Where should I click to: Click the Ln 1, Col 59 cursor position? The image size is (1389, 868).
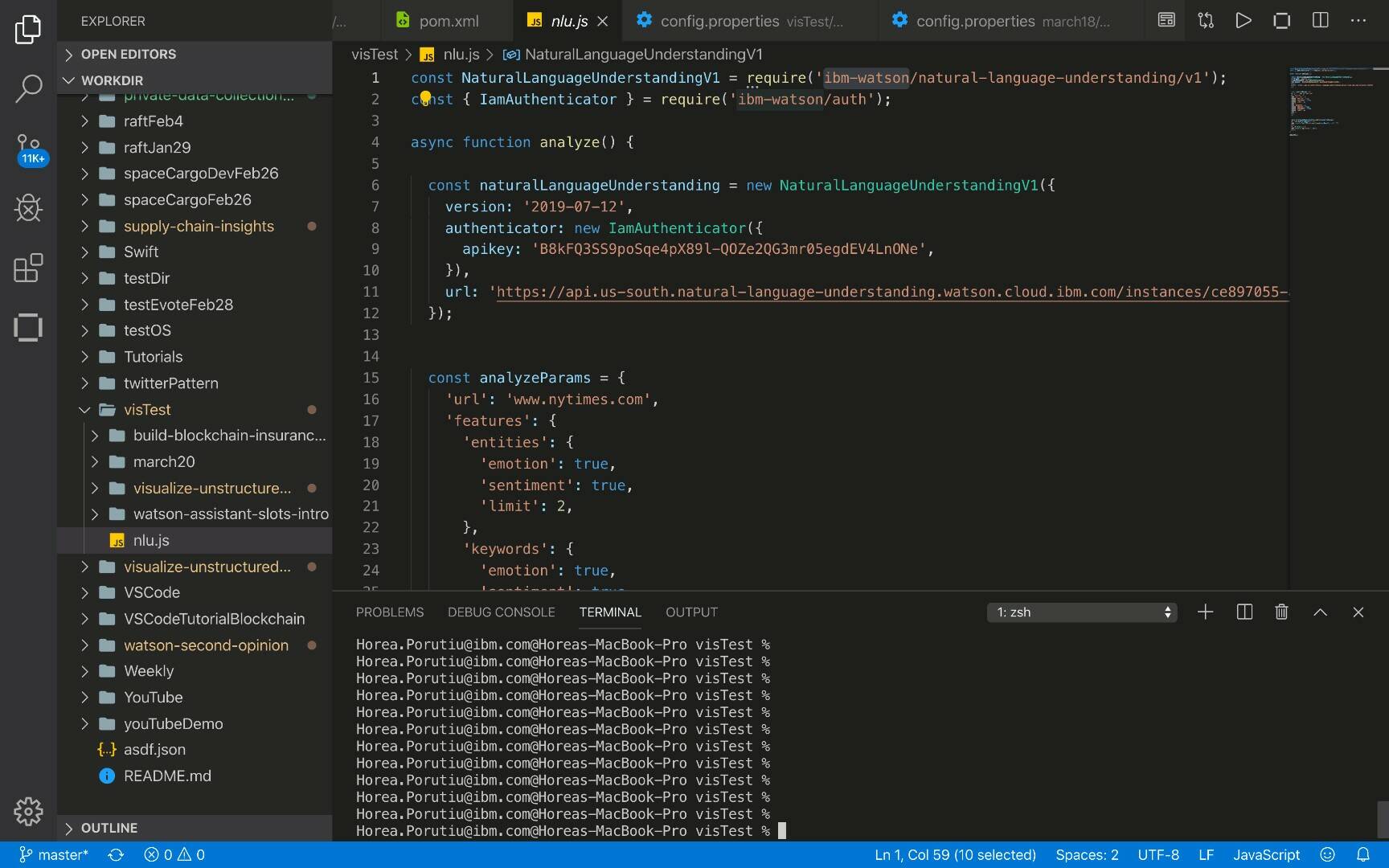(x=955, y=855)
